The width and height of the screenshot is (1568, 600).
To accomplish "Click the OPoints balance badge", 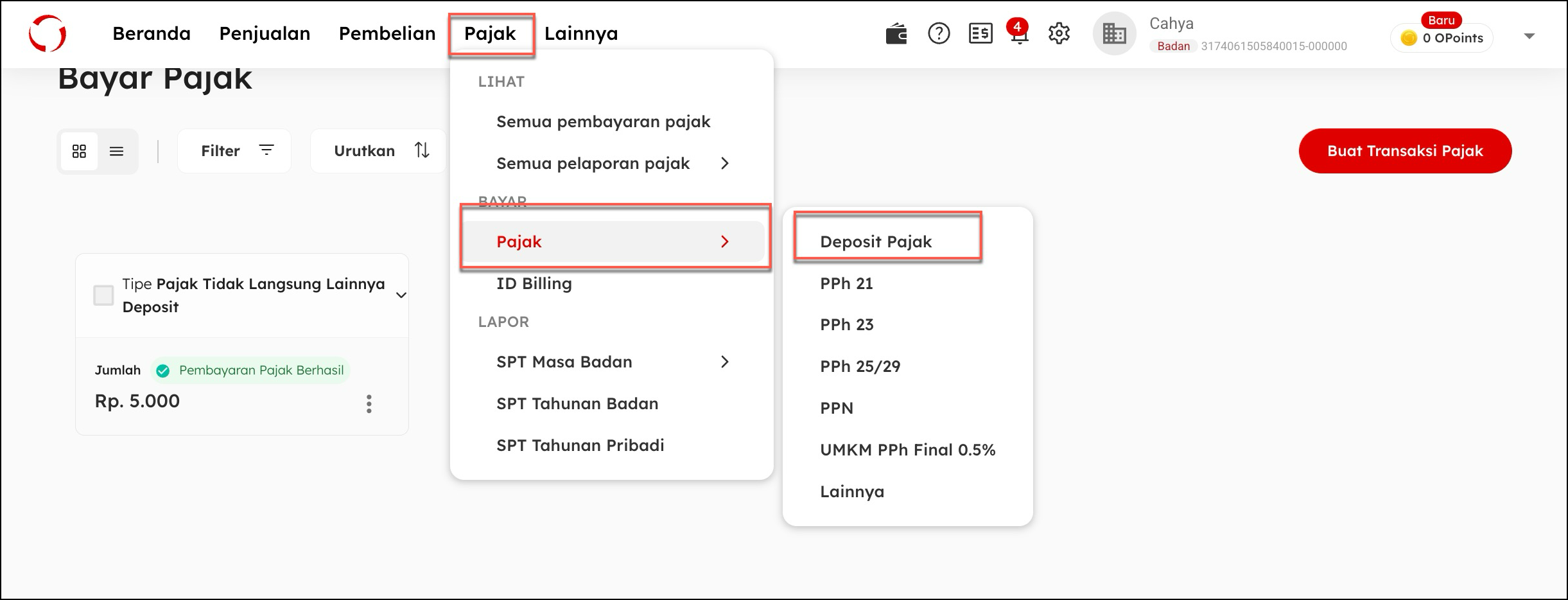I will 1442,38.
